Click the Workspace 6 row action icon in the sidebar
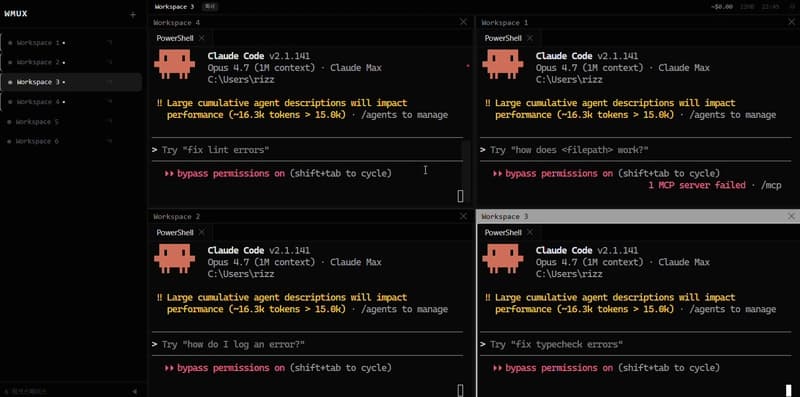This screenshot has width=800, height=397. tap(109, 141)
